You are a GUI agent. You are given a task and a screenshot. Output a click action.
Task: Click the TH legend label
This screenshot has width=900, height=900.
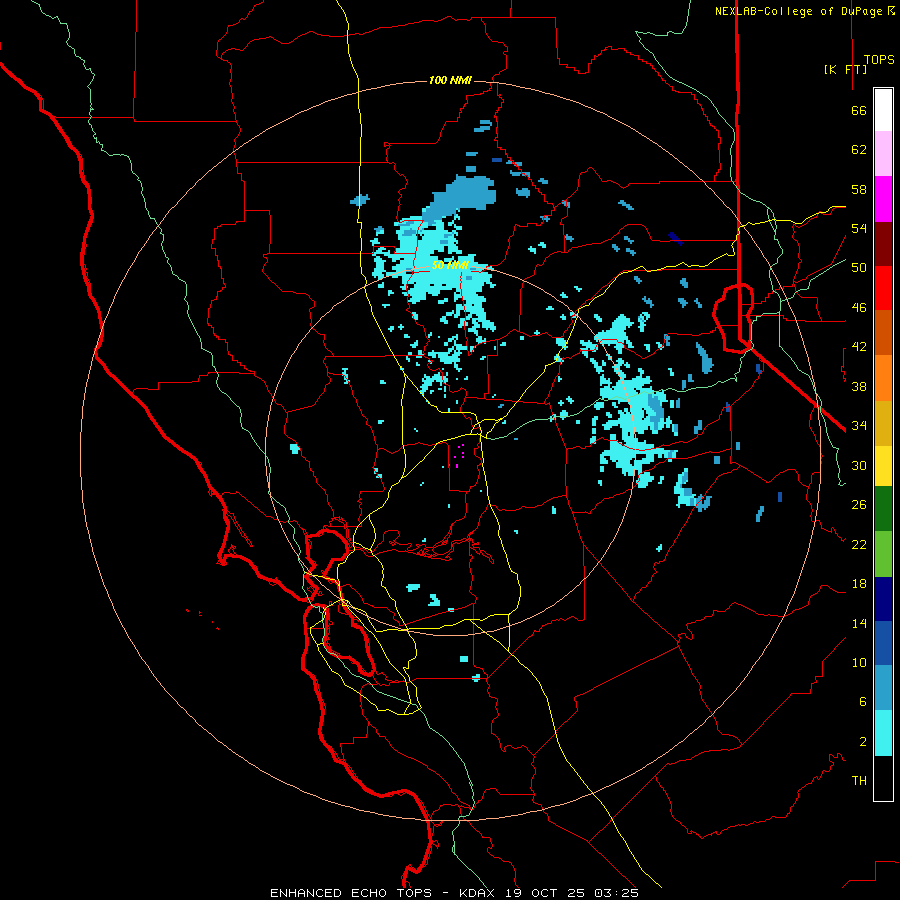tap(859, 781)
